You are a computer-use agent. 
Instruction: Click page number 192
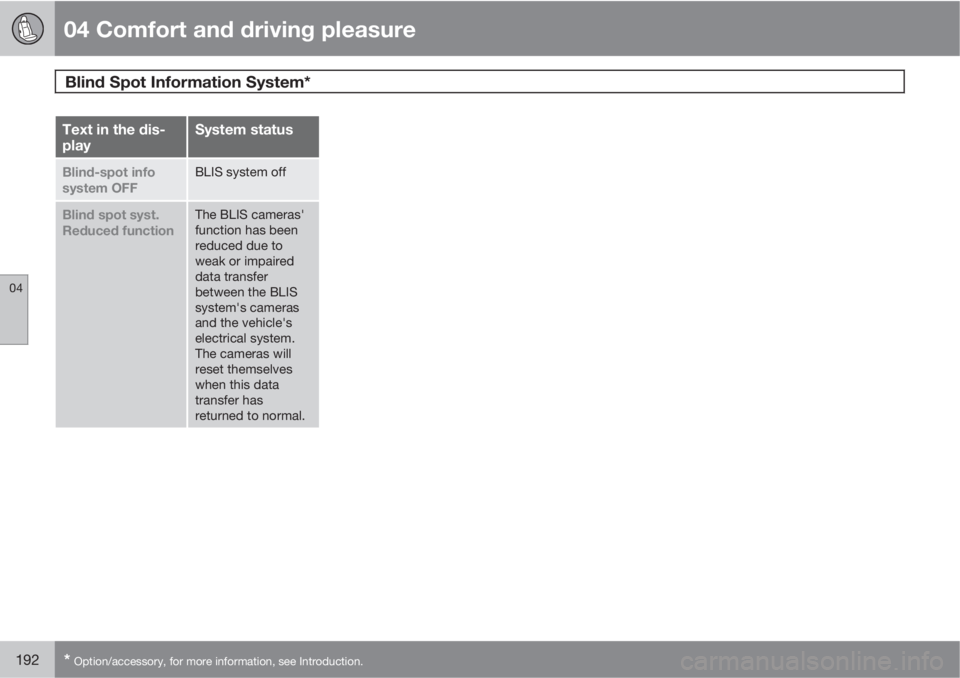(x=28, y=660)
